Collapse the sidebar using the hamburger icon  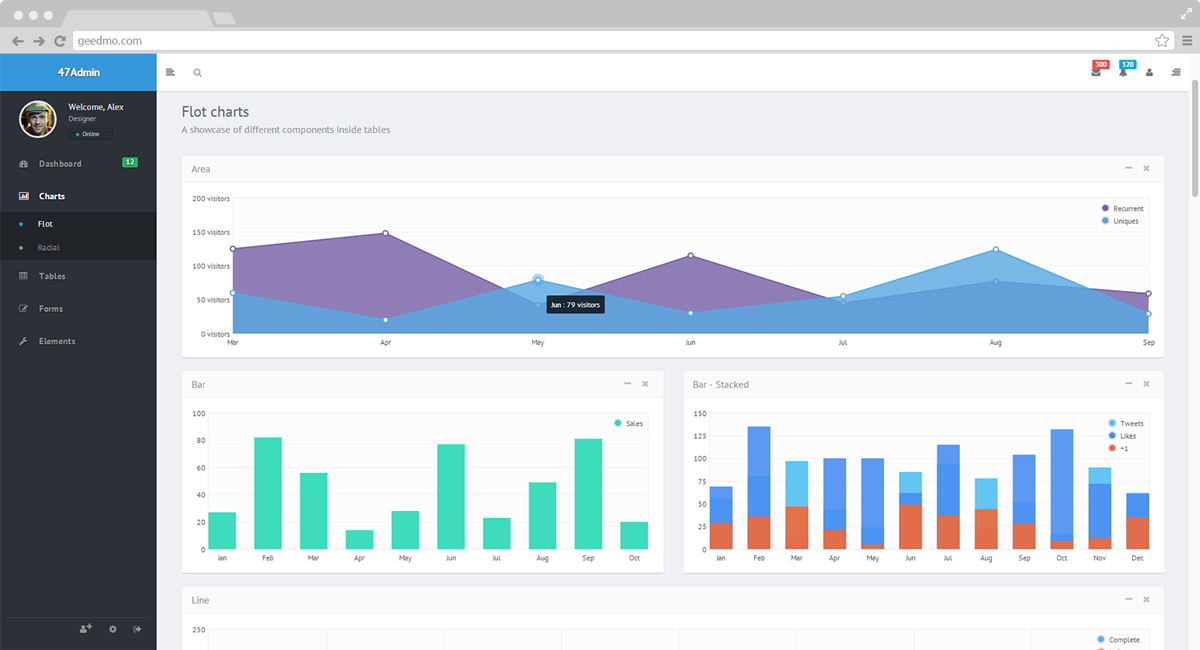(170, 72)
